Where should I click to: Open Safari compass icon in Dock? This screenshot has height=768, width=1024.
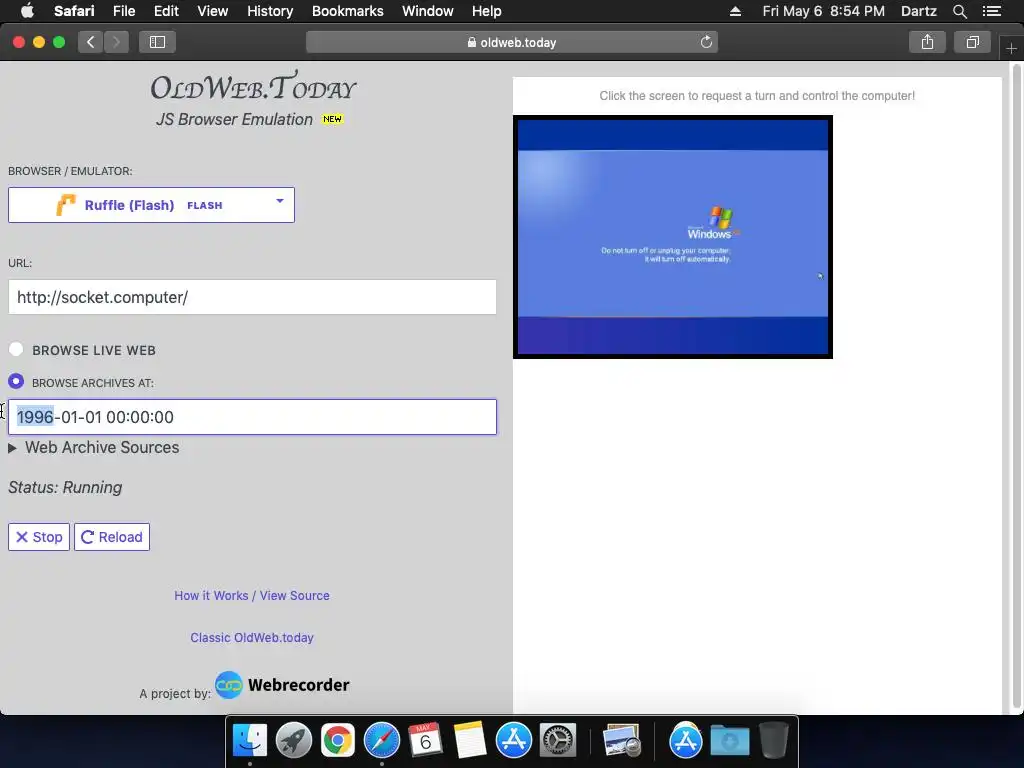[x=381, y=741]
